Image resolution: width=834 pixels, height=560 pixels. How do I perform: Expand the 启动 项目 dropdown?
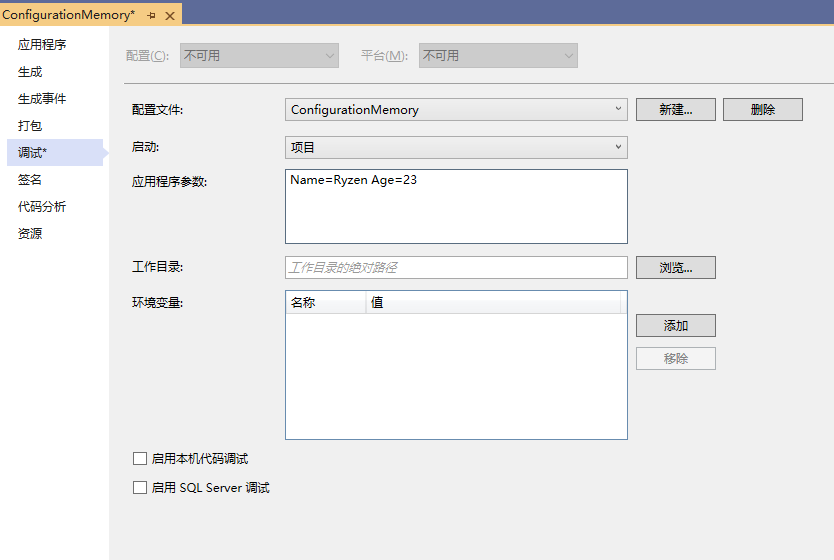pos(456,147)
